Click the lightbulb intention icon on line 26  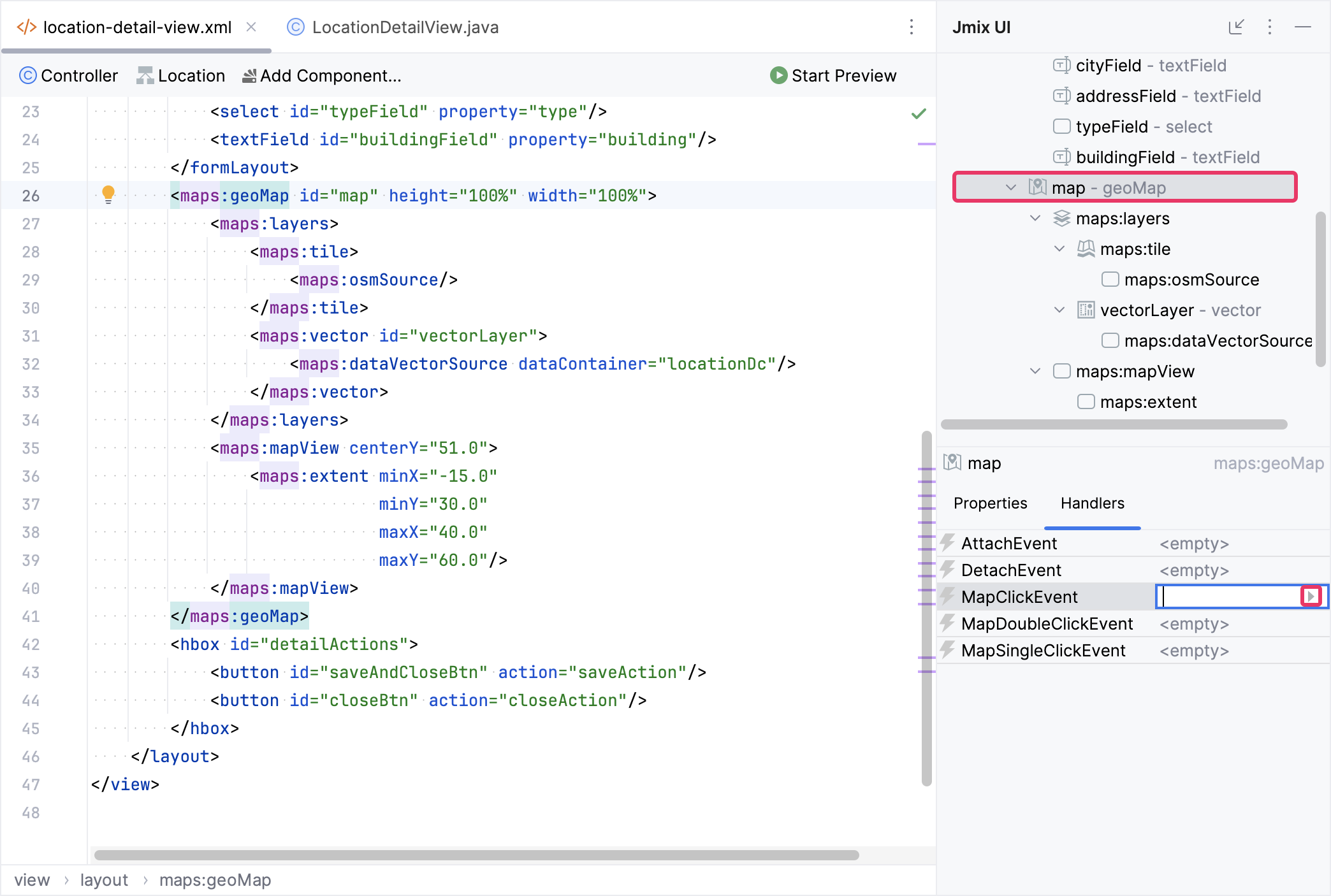[x=109, y=195]
